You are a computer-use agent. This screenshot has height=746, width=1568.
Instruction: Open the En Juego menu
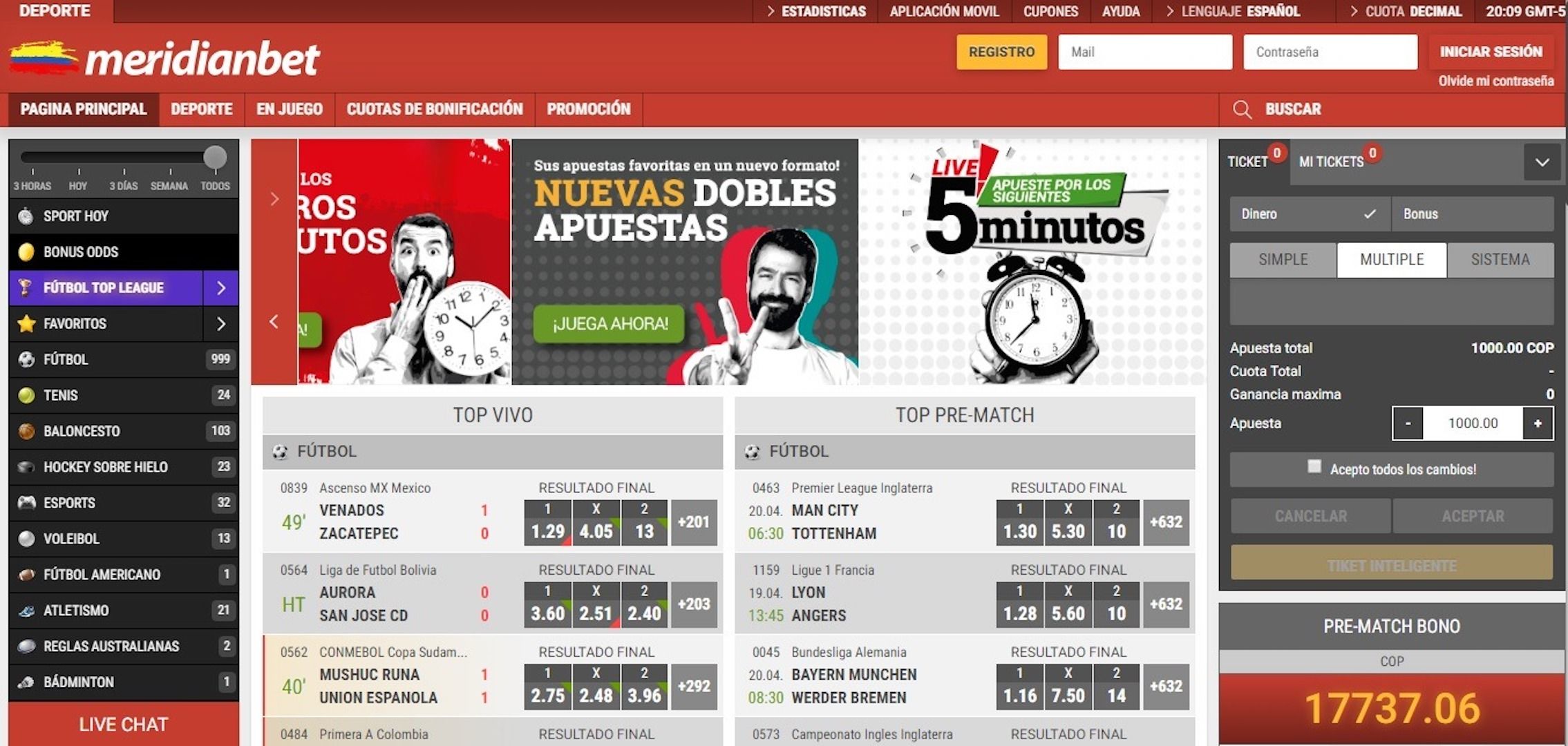click(289, 109)
